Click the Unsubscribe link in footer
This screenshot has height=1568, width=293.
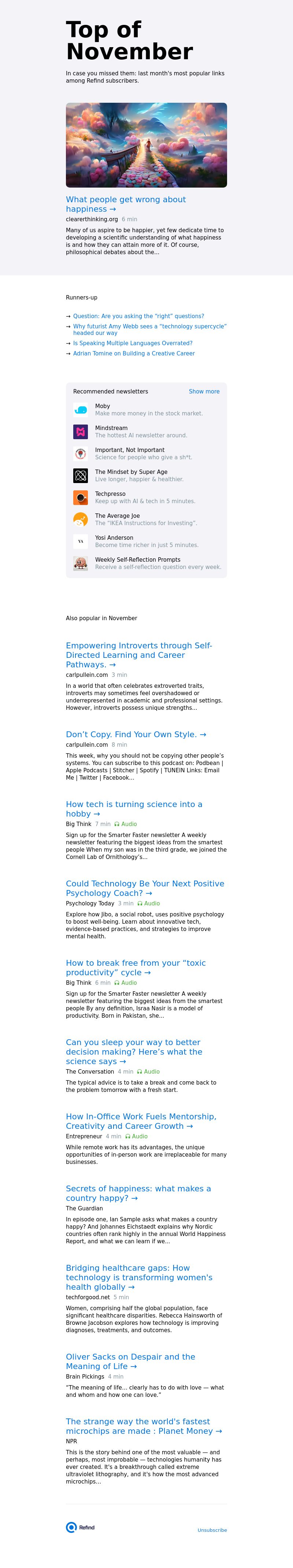(212, 1530)
